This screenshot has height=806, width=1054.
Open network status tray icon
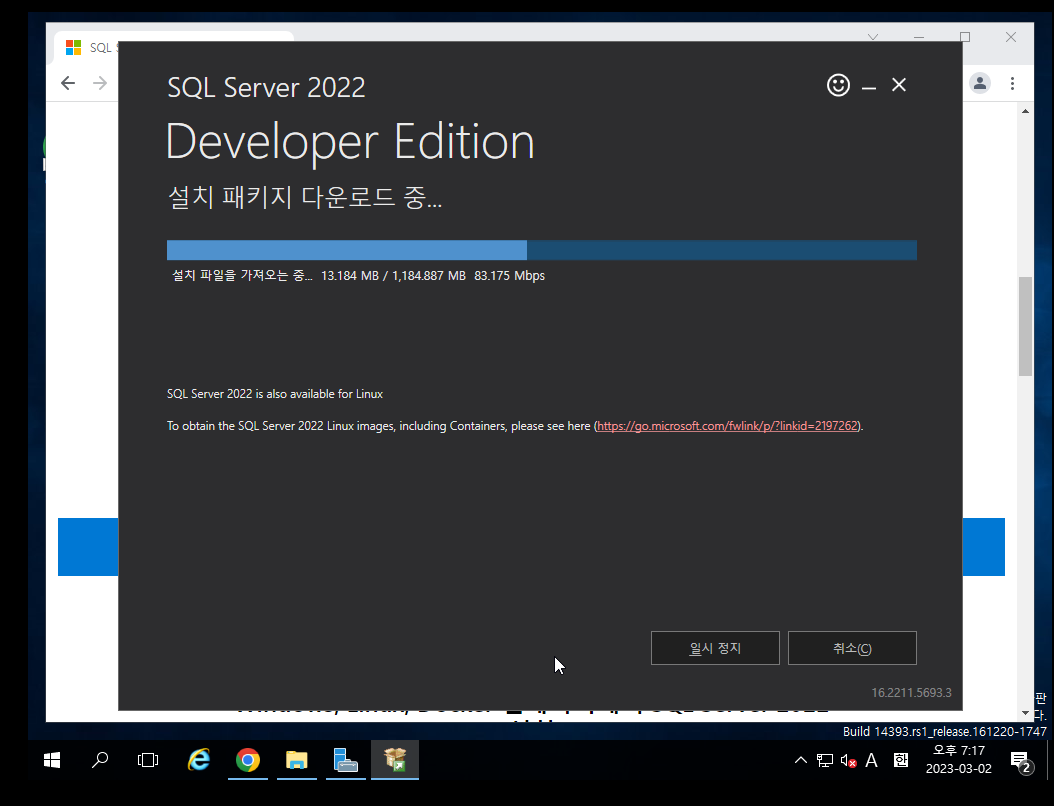(x=825, y=760)
